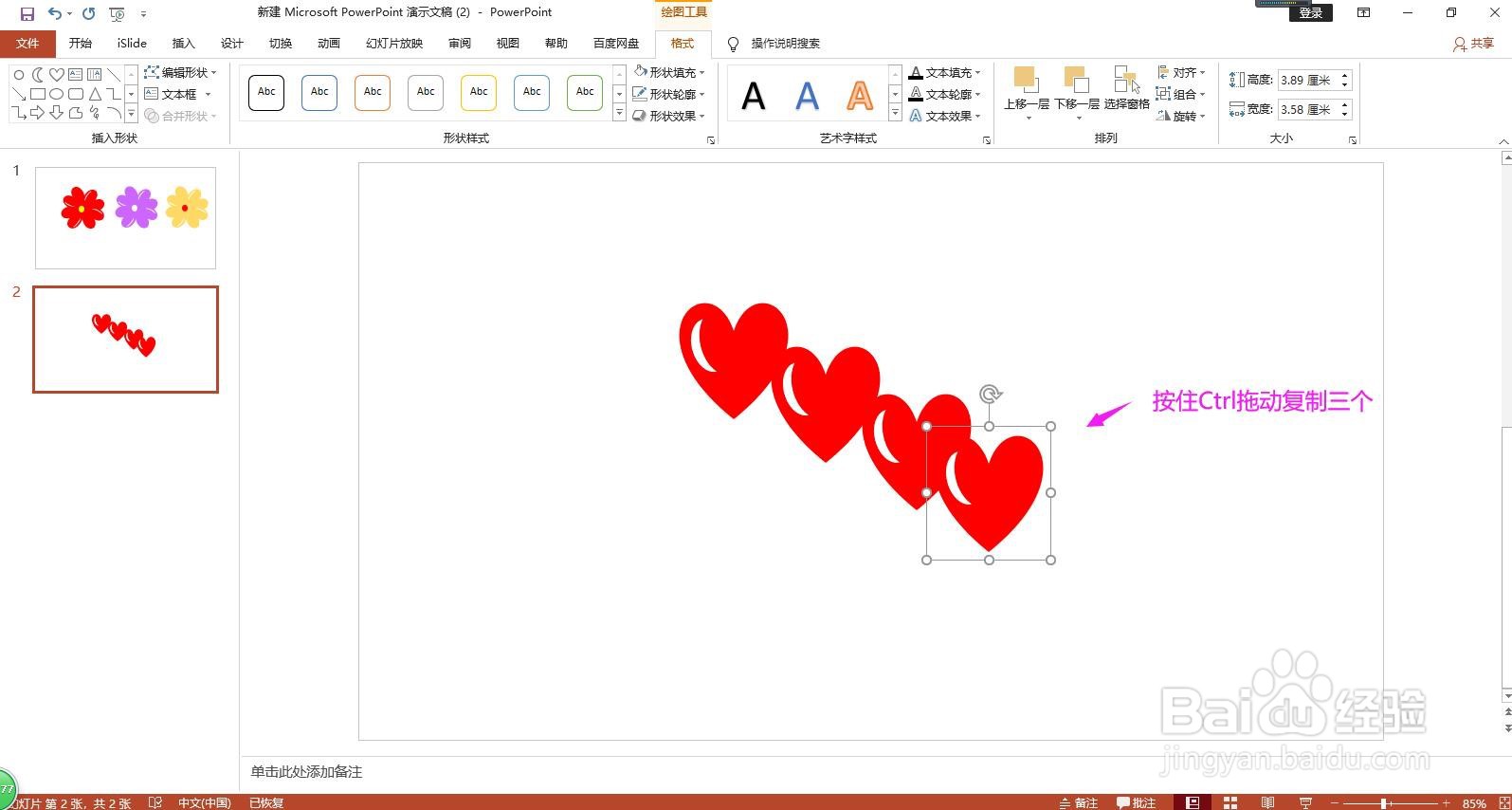The height and width of the screenshot is (810, 1512).
Task: Switch to the 插入 (Insert) tab
Action: tap(183, 44)
